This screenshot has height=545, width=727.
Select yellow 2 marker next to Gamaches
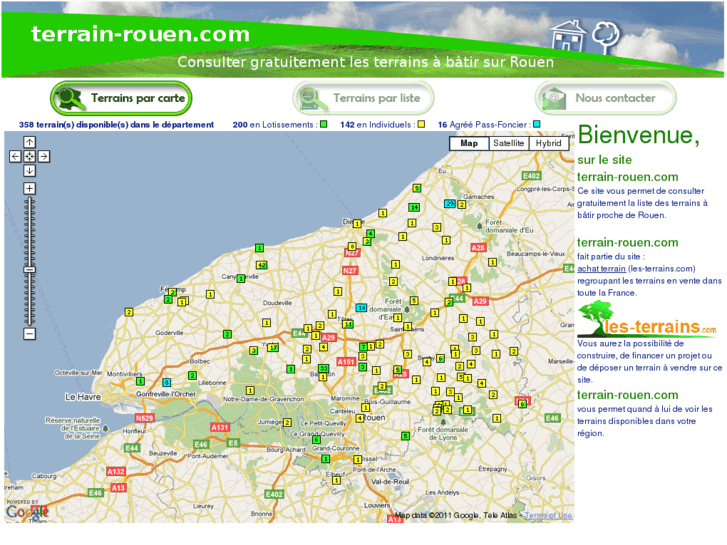point(462,205)
